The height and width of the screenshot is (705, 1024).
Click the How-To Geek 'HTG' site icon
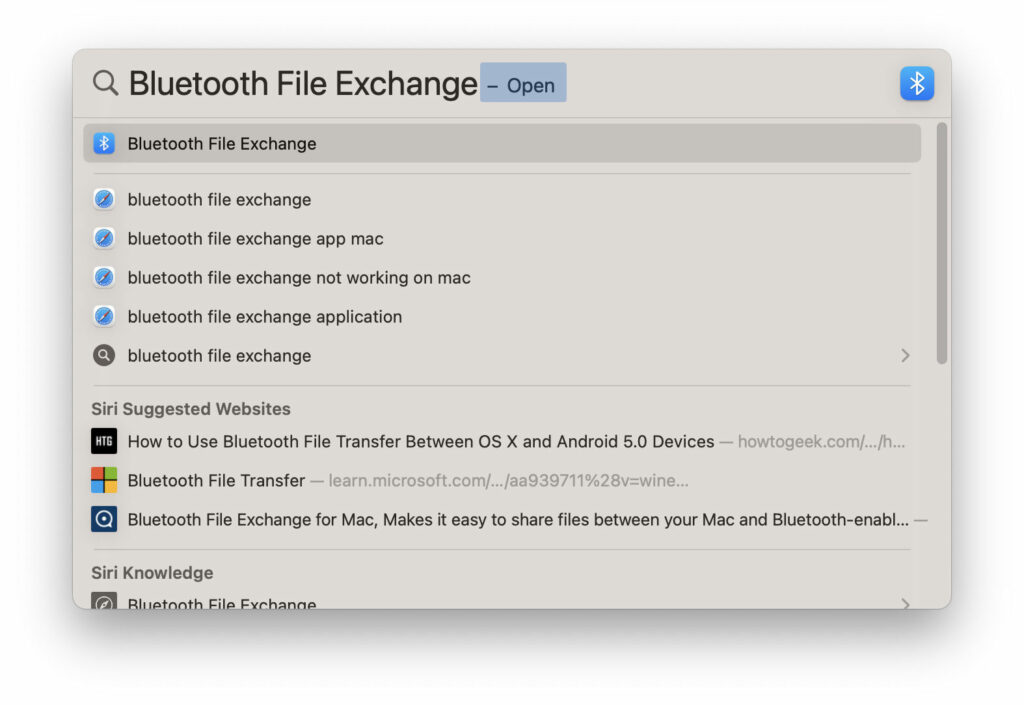104,440
